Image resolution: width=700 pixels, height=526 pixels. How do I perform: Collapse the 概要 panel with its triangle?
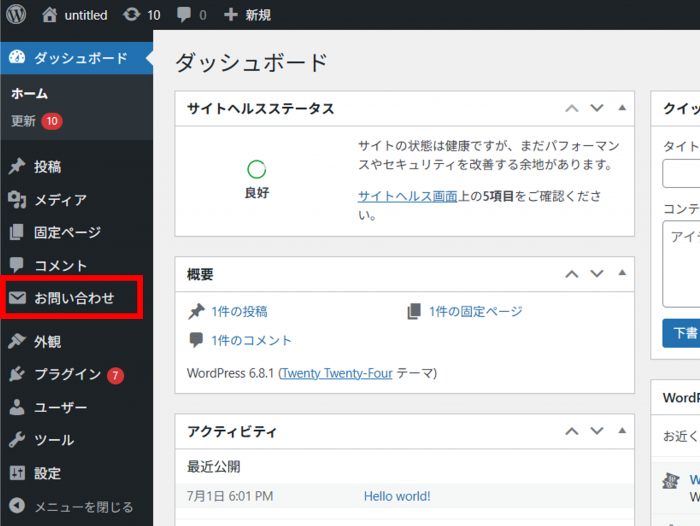coord(622,273)
